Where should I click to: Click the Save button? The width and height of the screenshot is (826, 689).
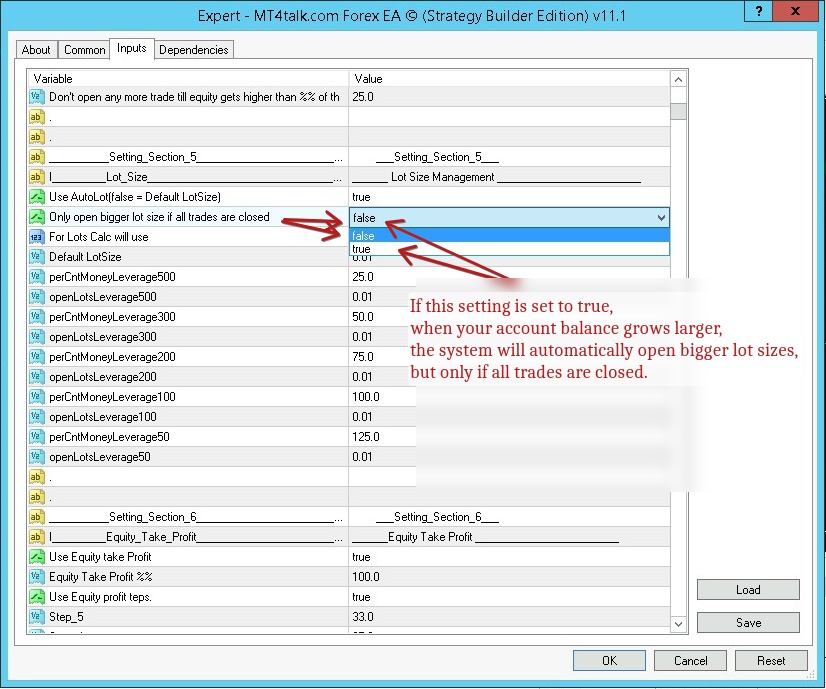(x=748, y=623)
